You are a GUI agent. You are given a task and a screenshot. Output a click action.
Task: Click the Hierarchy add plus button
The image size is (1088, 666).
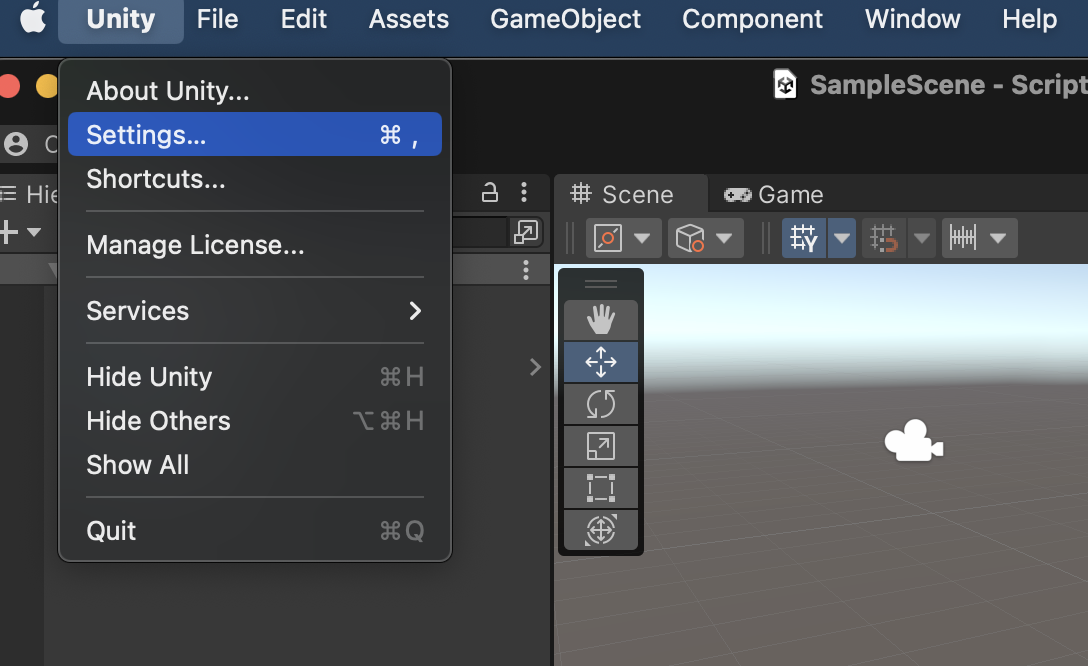point(8,232)
